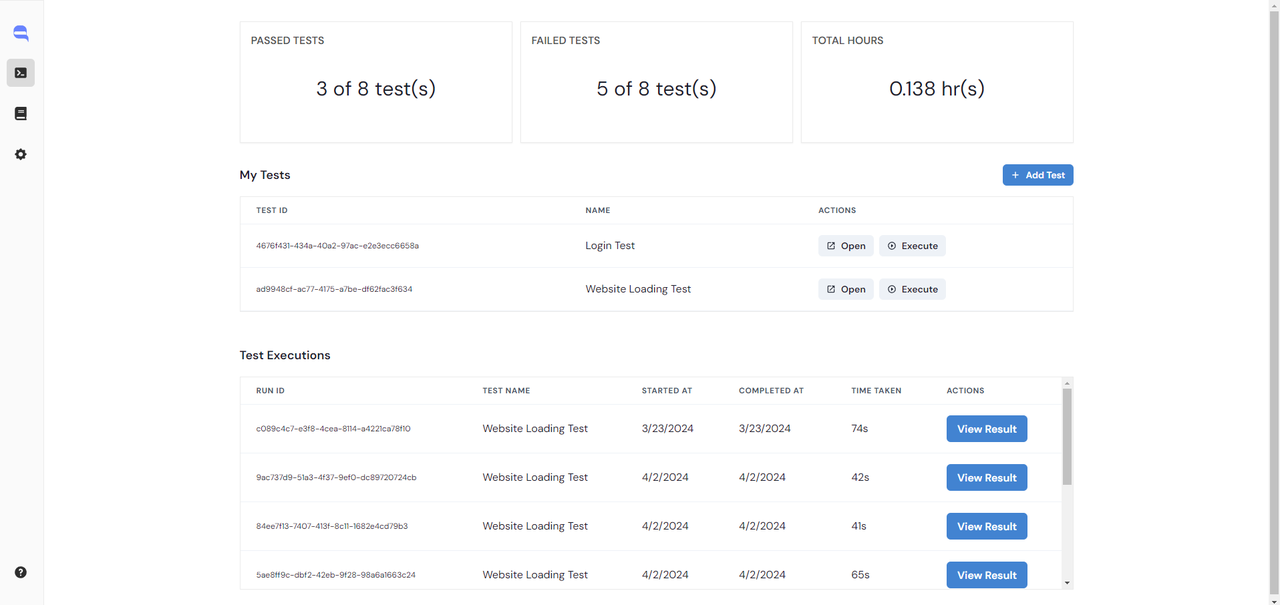Select test ID 4676f431-434a-40a2-97ac-e2e3ecc6658a
Screen dimensions: 1280x605
click(337, 246)
